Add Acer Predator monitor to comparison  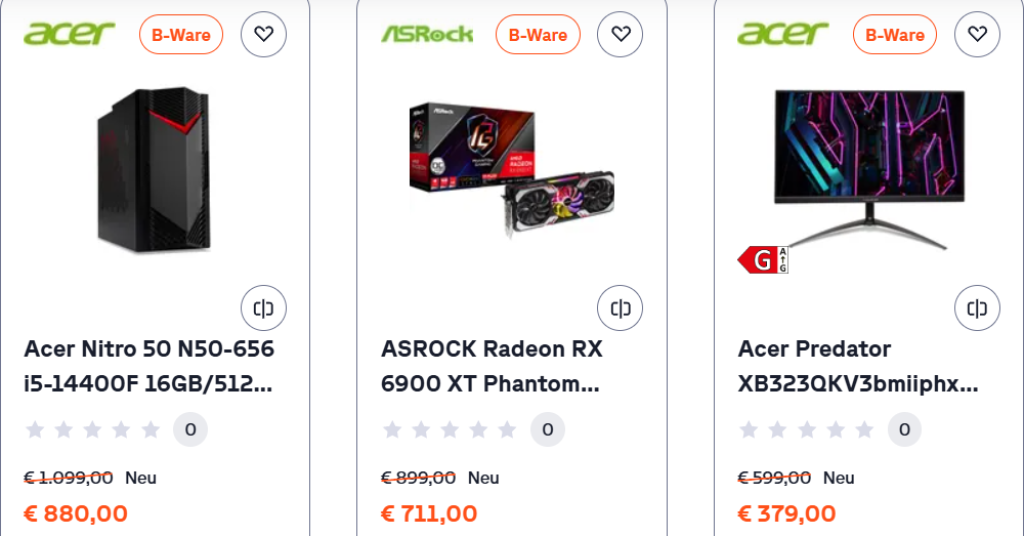coord(977,308)
